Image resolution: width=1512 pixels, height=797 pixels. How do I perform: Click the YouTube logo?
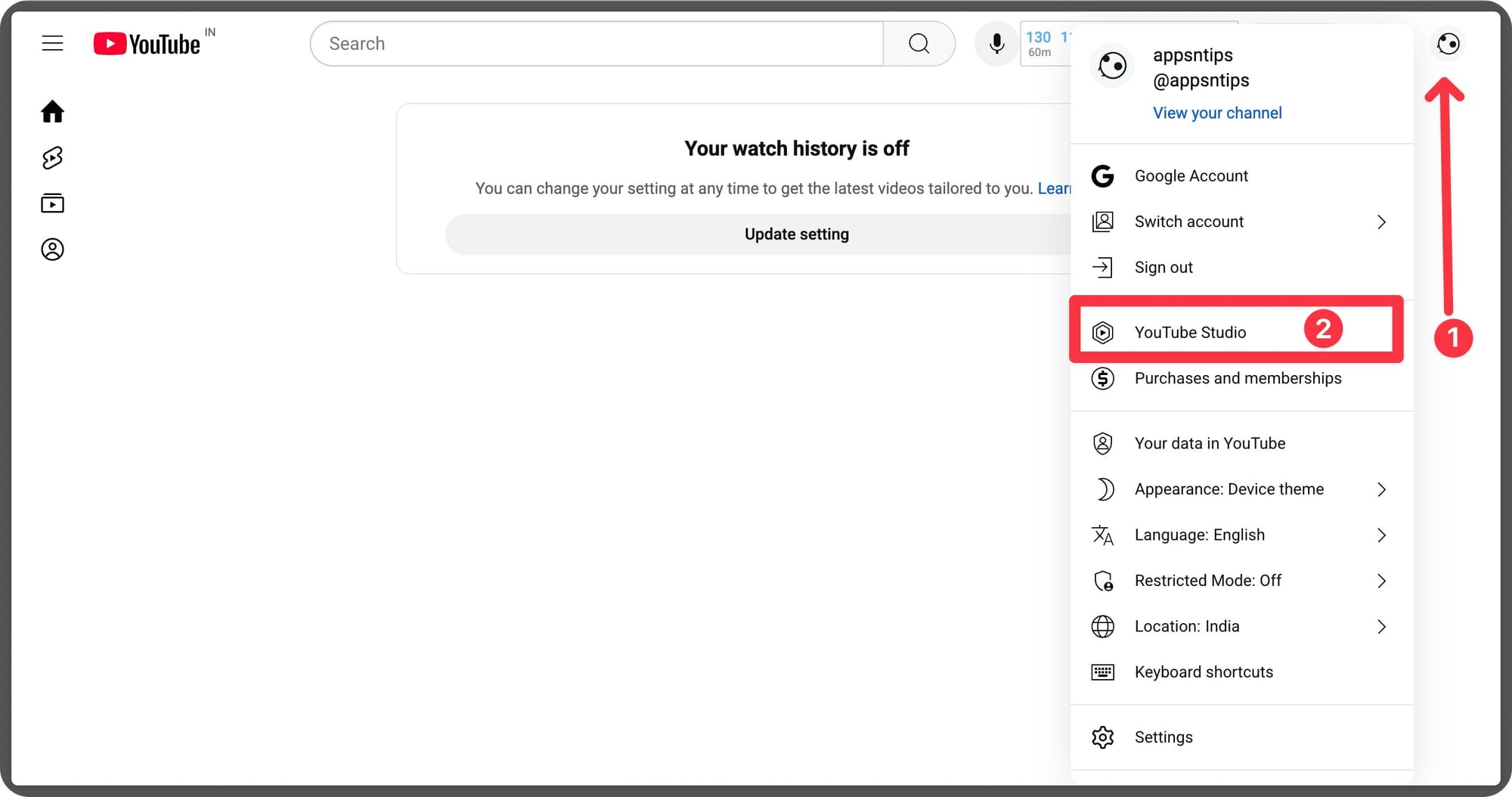click(148, 43)
